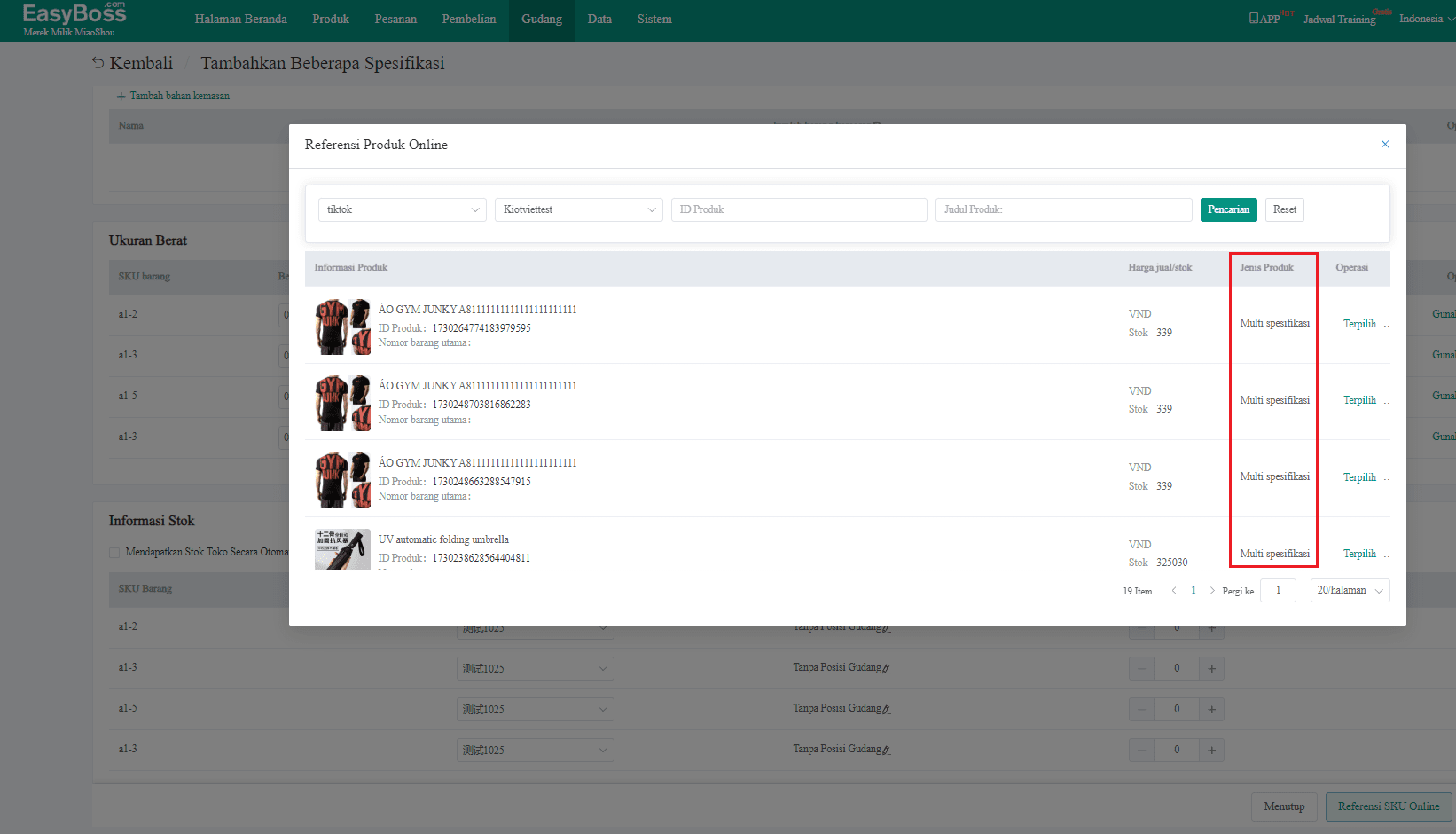Click the UV umbrella product thumbnail

(342, 549)
